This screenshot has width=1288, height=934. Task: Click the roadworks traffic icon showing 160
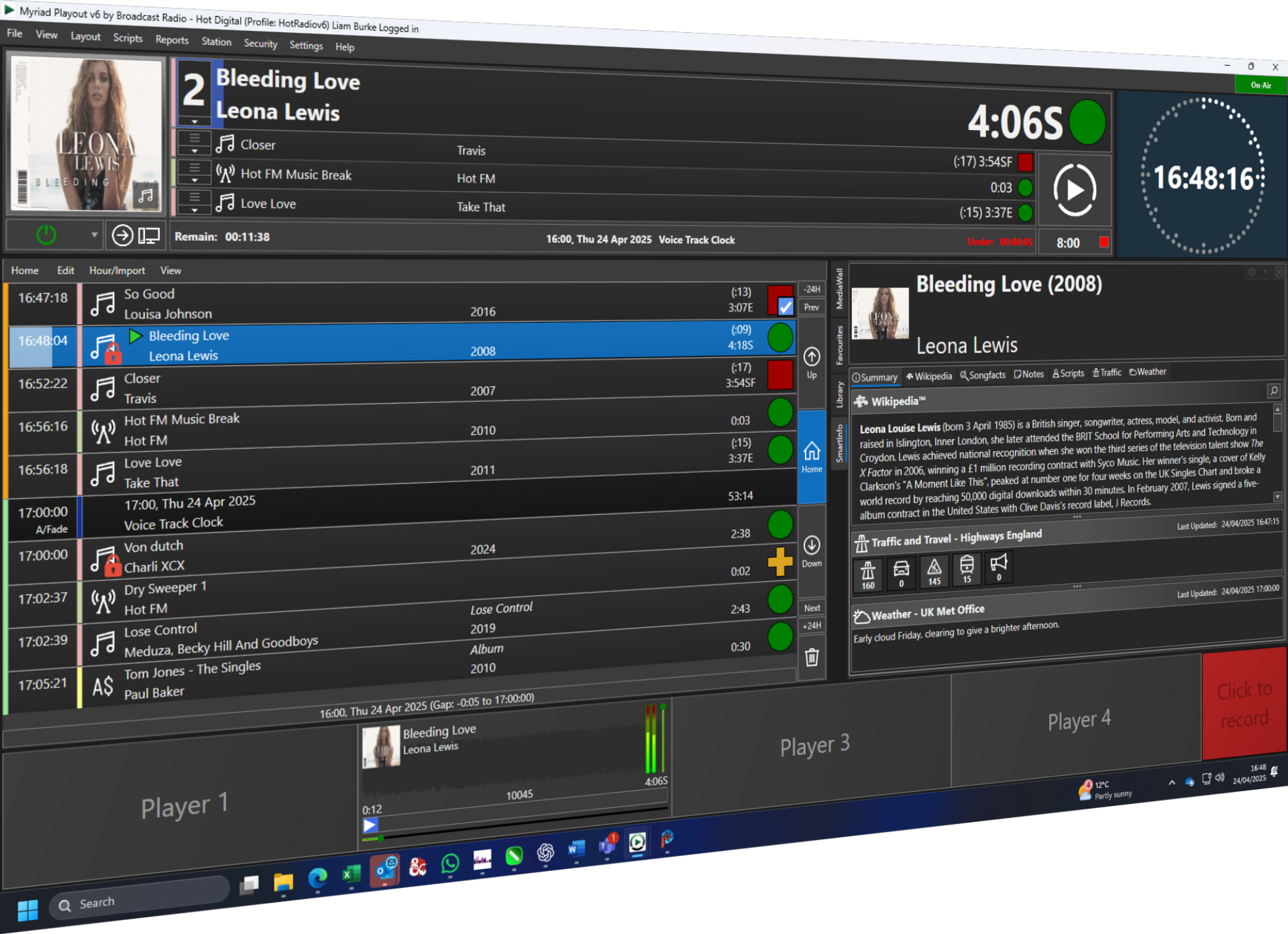tap(868, 575)
